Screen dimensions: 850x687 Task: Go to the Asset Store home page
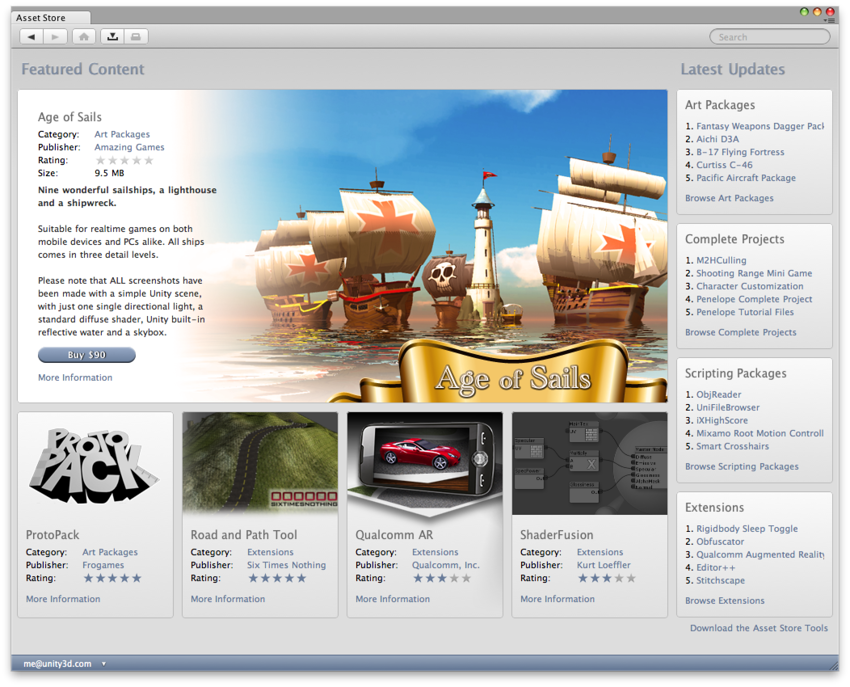84,36
